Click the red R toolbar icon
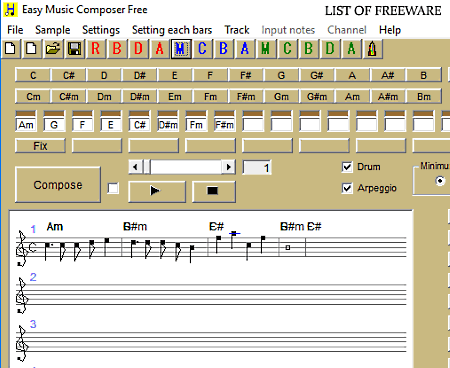 point(96,49)
